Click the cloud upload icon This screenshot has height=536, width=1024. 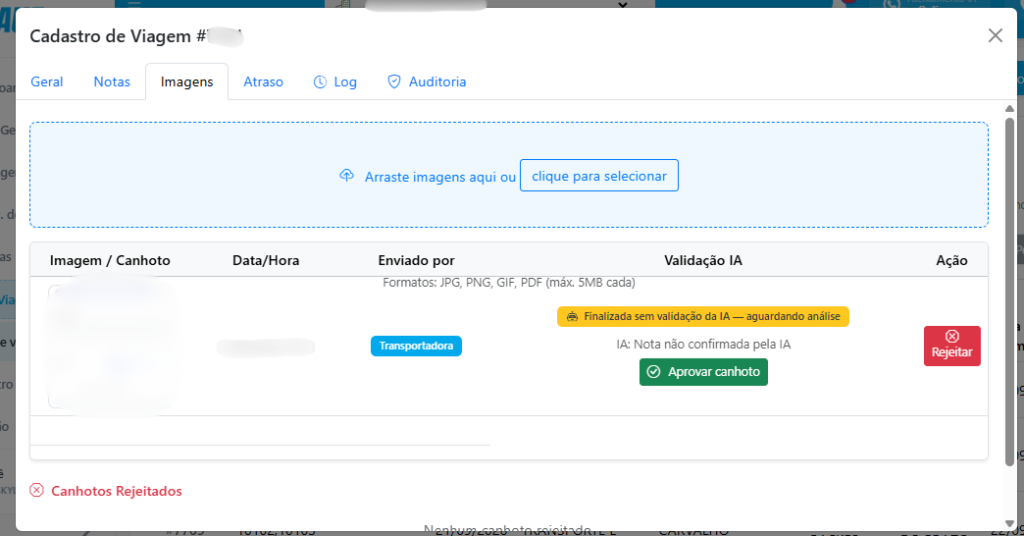(347, 176)
